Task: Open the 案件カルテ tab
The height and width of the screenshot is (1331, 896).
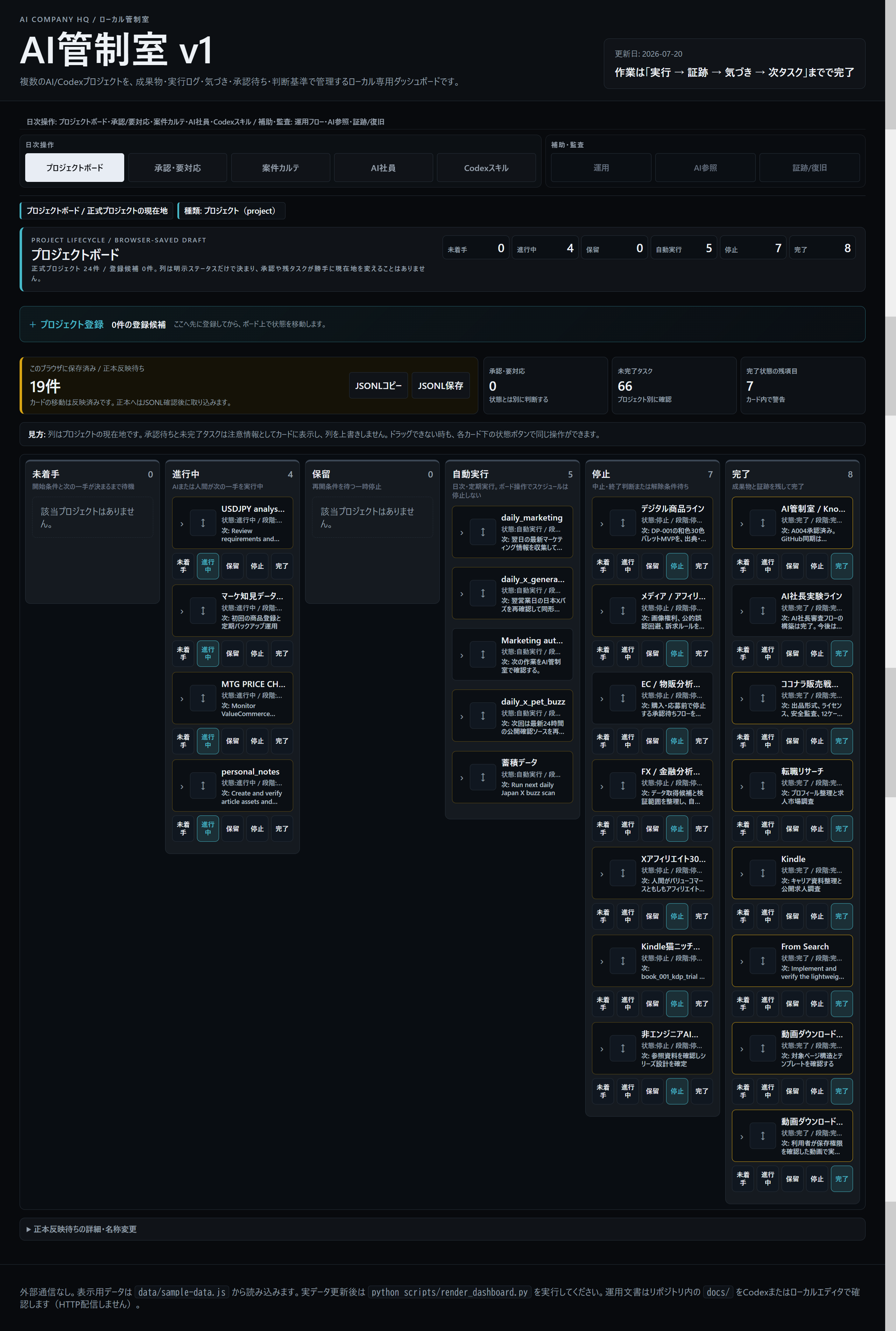Action: [281, 168]
